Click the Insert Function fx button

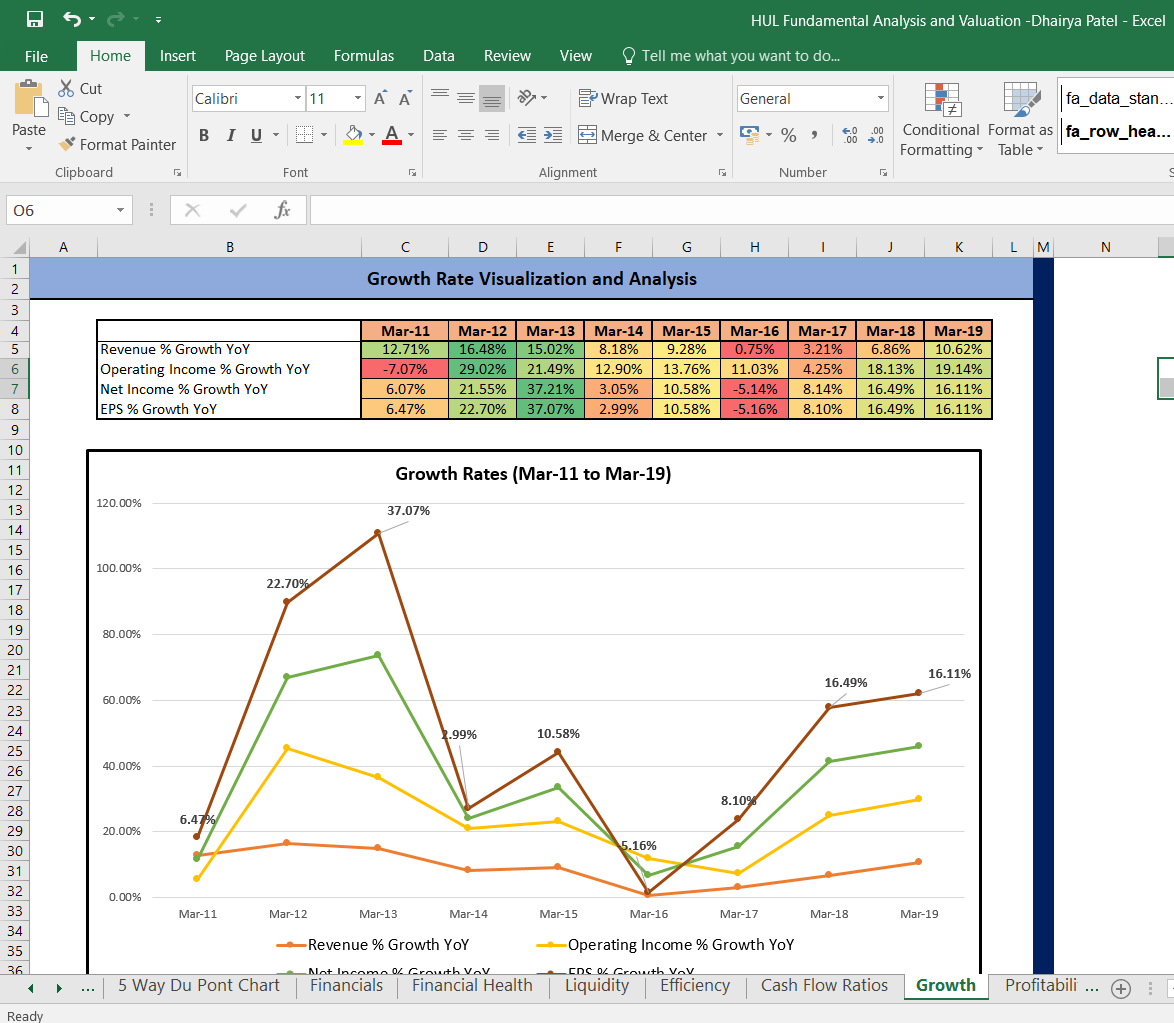(x=282, y=210)
